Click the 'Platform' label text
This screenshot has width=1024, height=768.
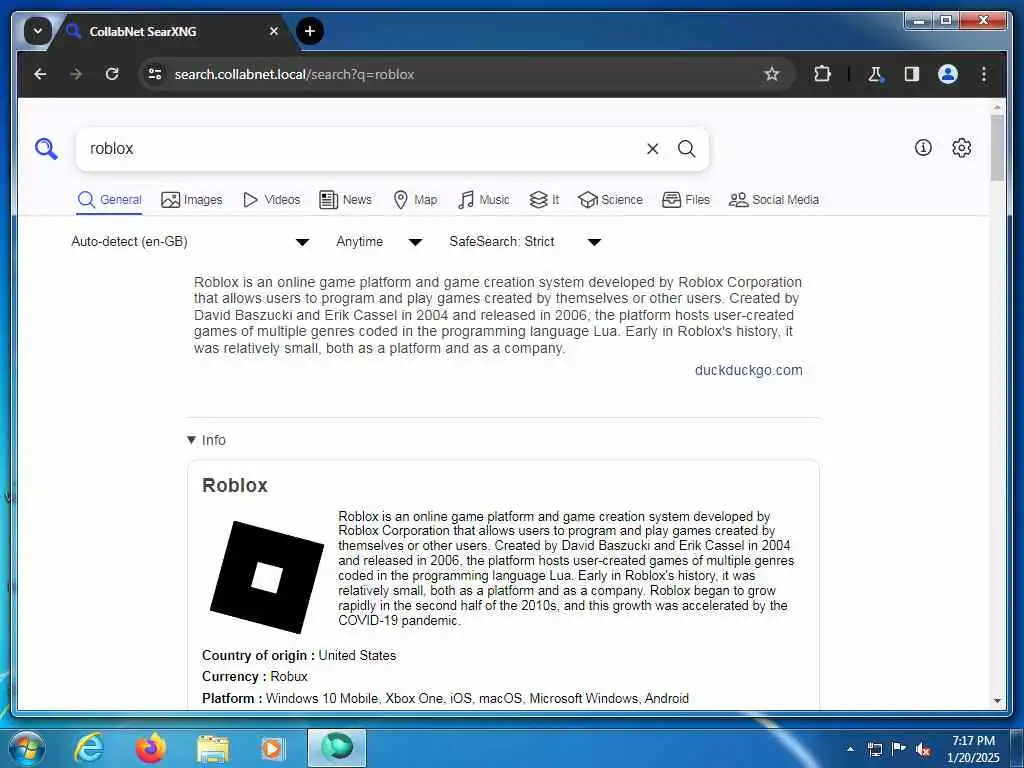click(x=232, y=698)
